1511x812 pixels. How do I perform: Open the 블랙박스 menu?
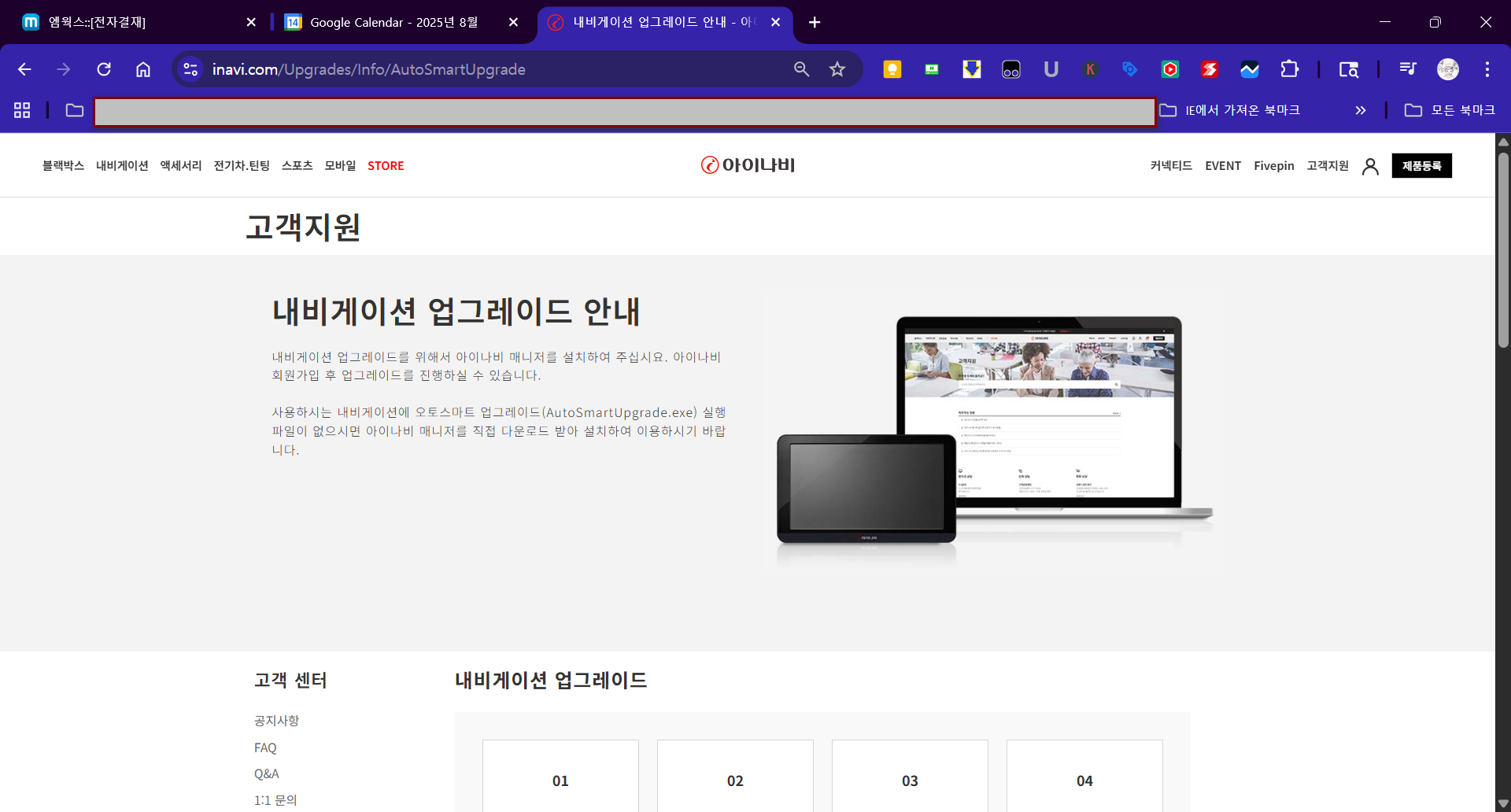tap(63, 165)
